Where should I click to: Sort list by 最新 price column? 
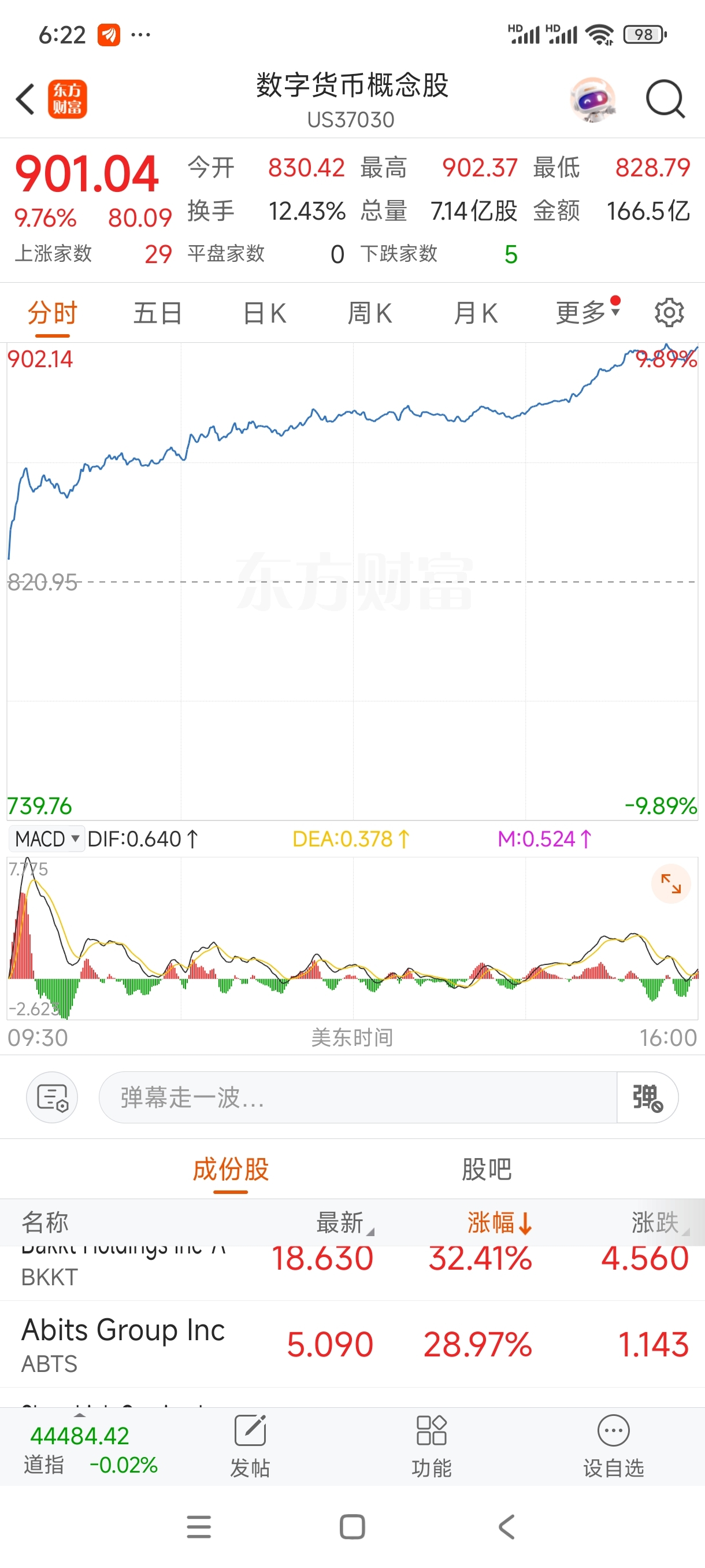click(344, 1222)
